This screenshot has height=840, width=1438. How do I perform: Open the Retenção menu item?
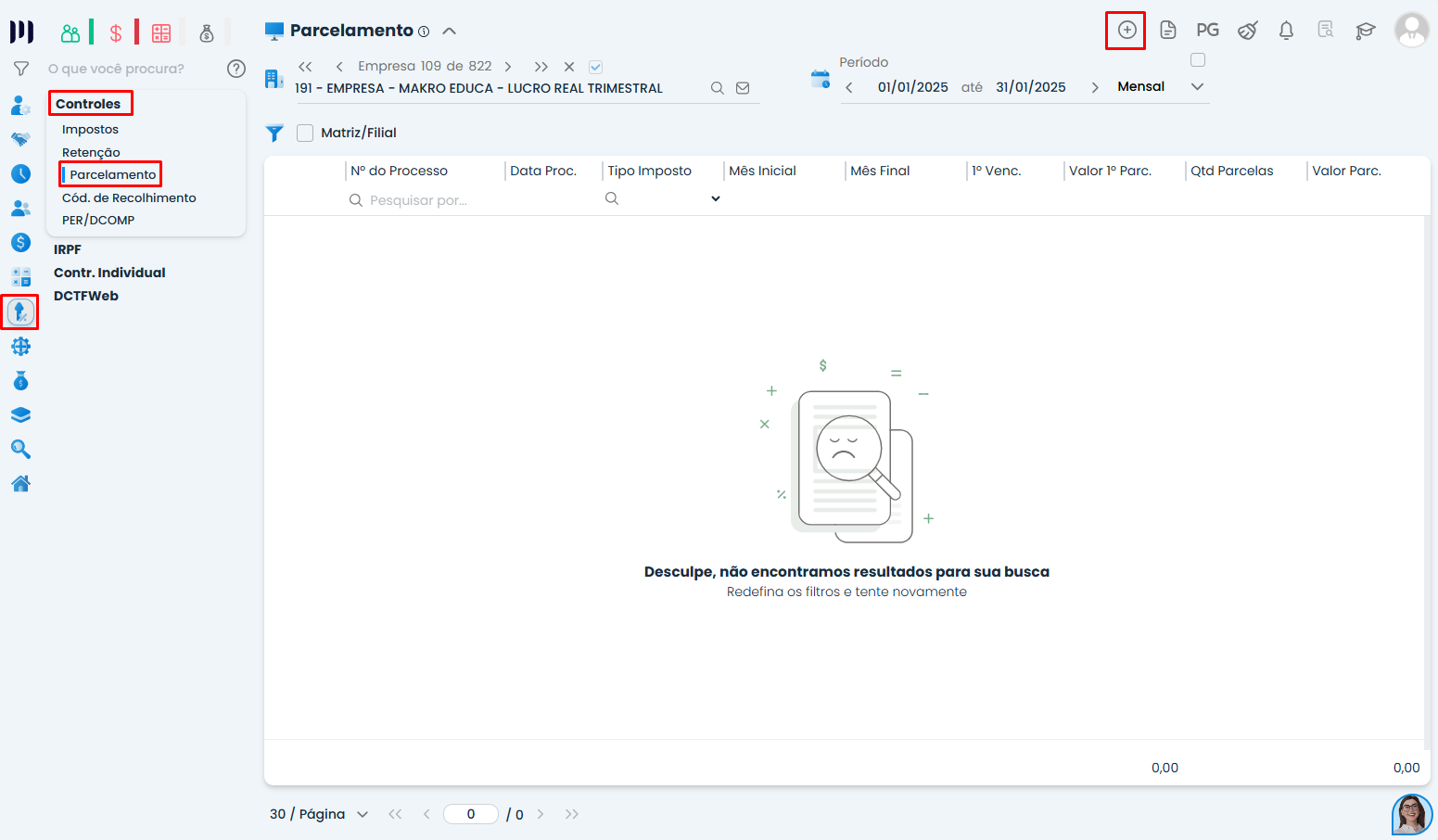(91, 152)
